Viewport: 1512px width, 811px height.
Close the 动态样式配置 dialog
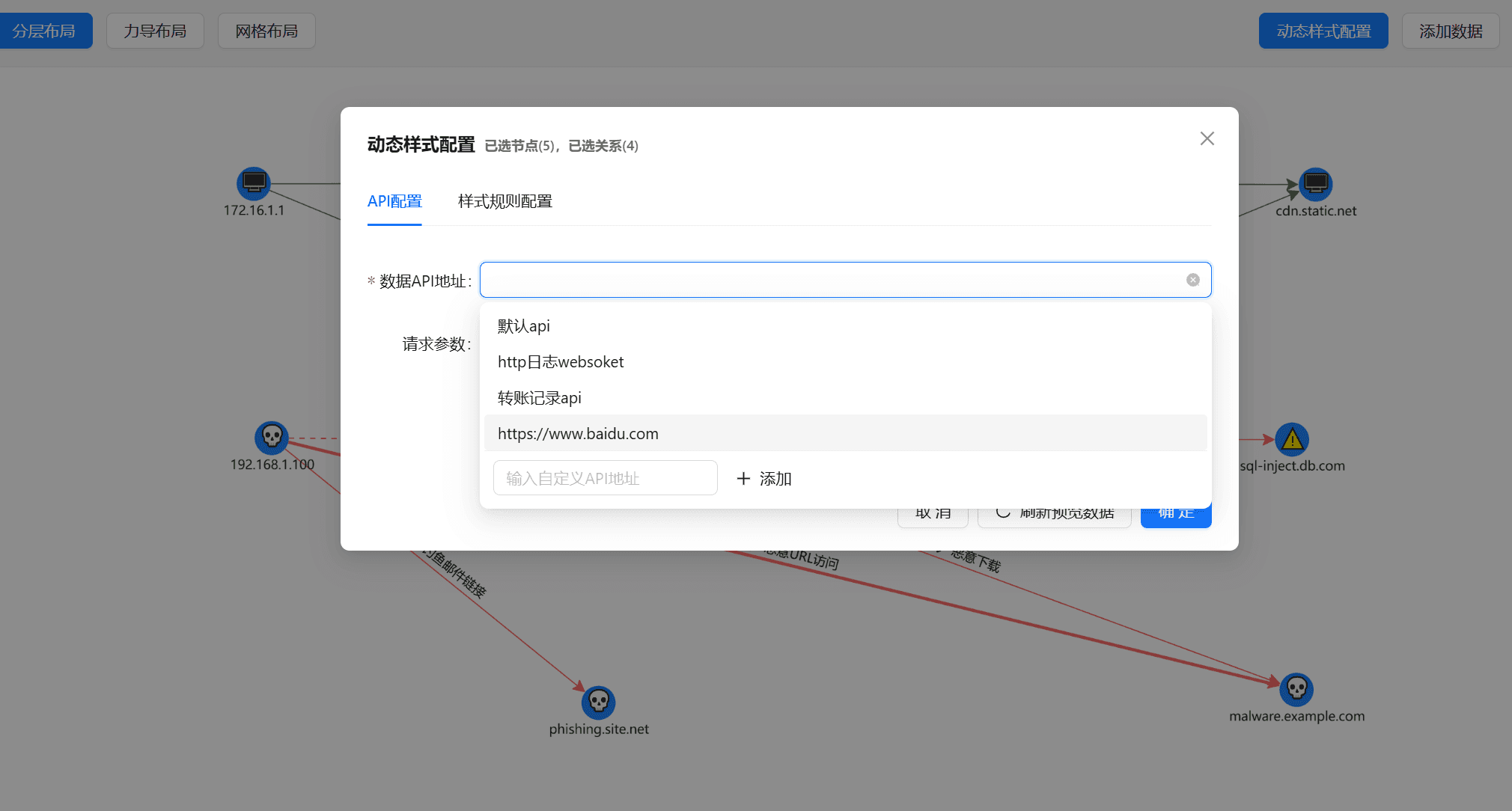pyautogui.click(x=1207, y=138)
